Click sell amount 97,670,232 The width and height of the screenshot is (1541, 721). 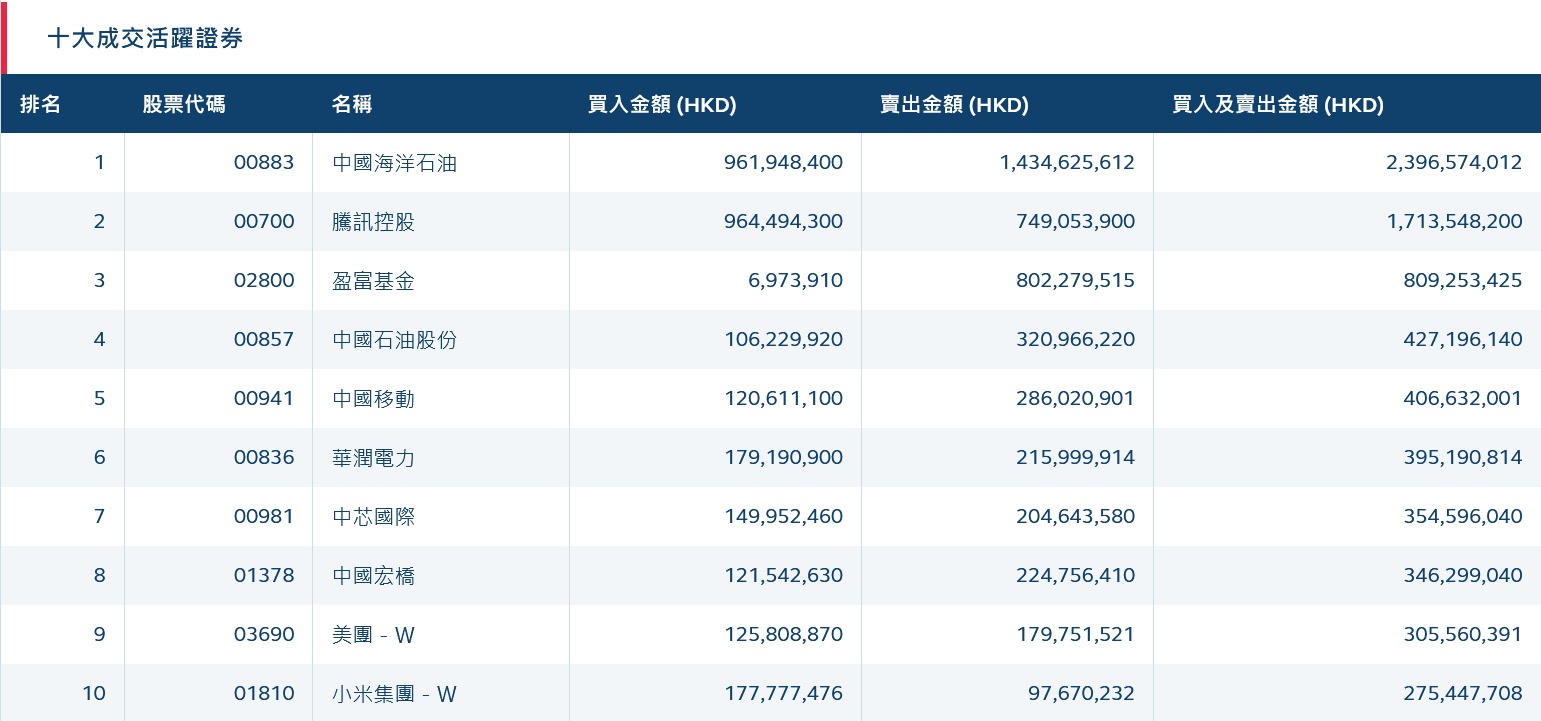point(1084,693)
